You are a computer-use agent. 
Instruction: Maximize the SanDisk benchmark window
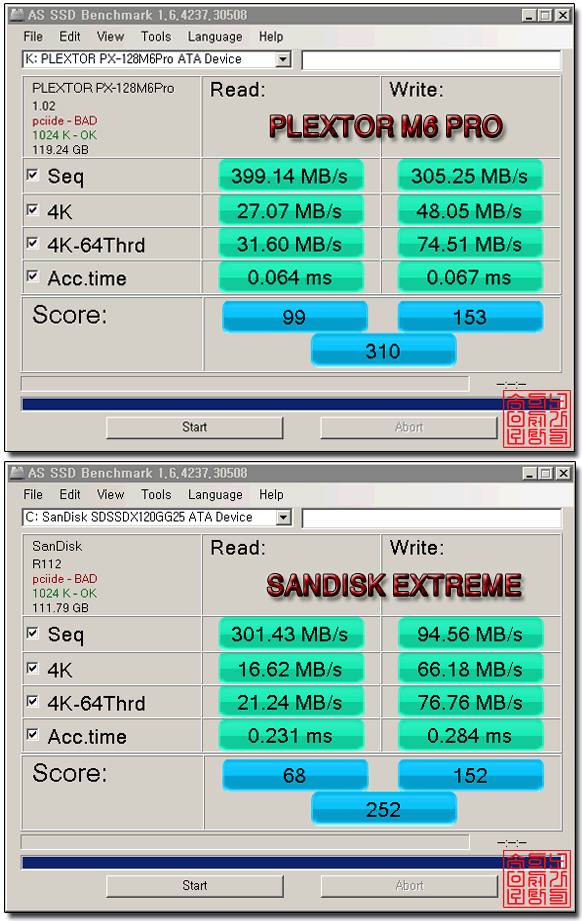point(546,473)
